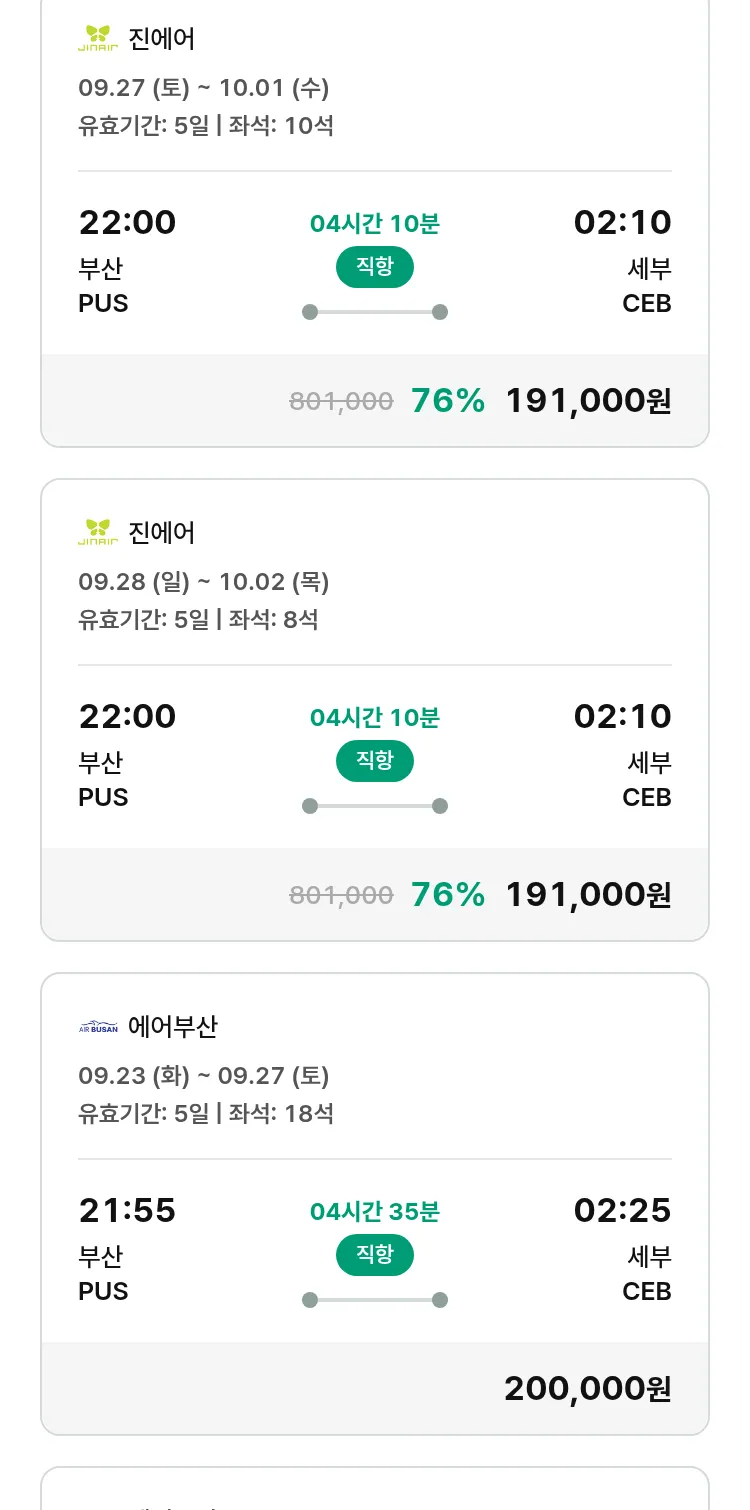Click Jin Air logo on 09.28 flight

(x=98, y=532)
